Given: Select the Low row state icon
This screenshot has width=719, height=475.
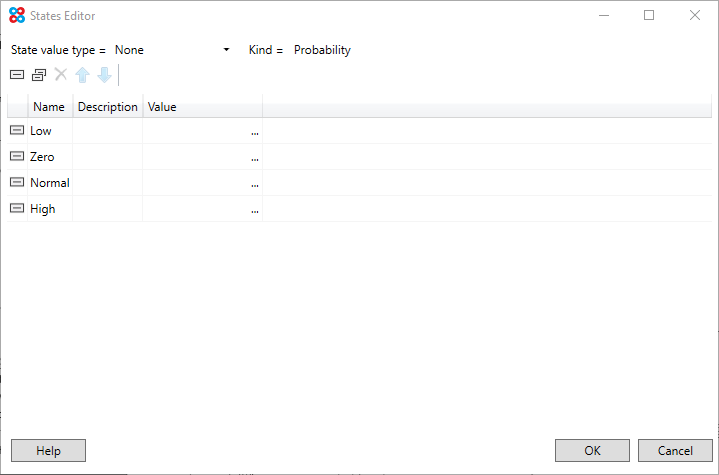Looking at the screenshot, I should point(17,131).
